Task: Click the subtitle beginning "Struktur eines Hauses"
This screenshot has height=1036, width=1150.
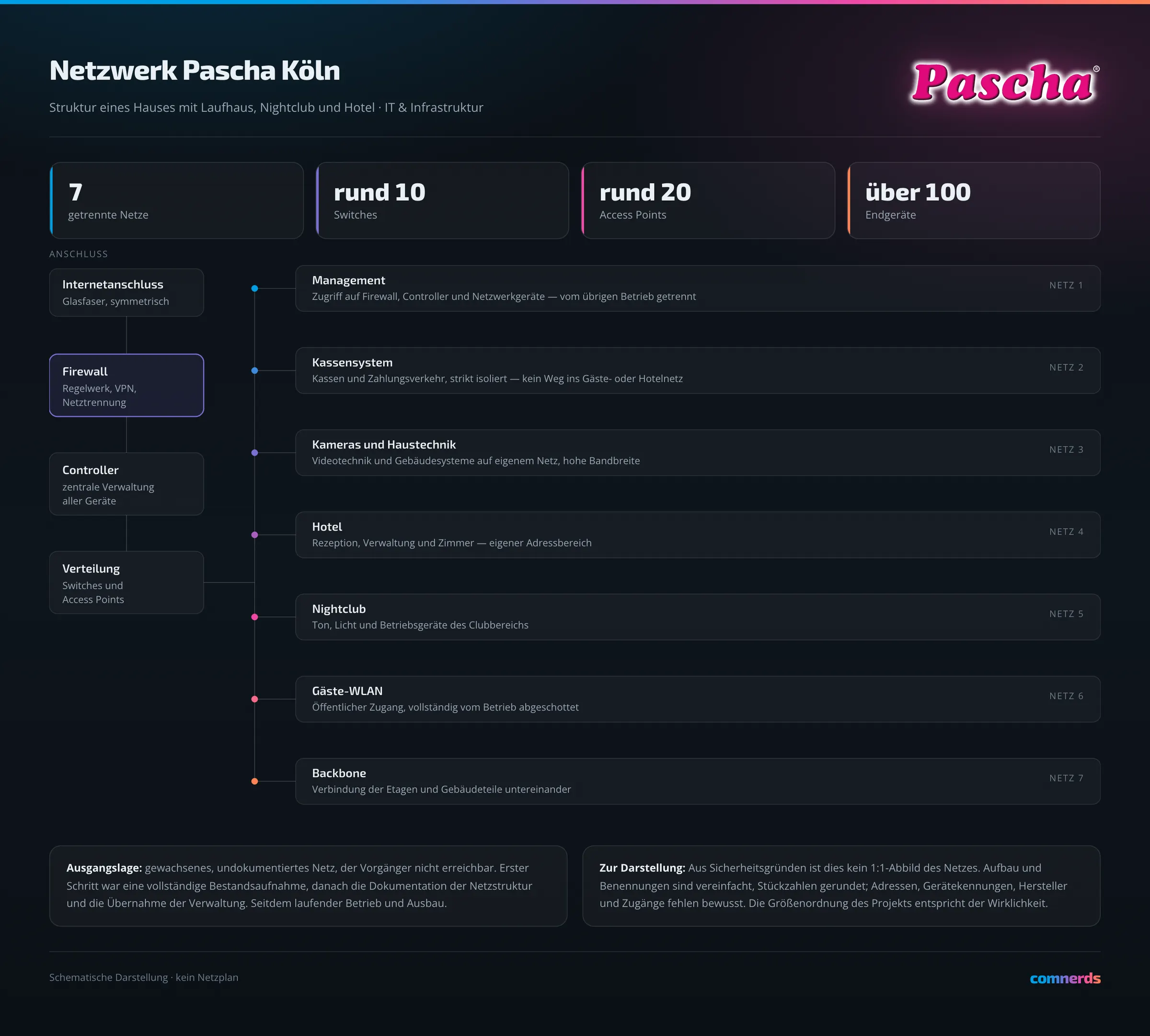Action: [266, 108]
